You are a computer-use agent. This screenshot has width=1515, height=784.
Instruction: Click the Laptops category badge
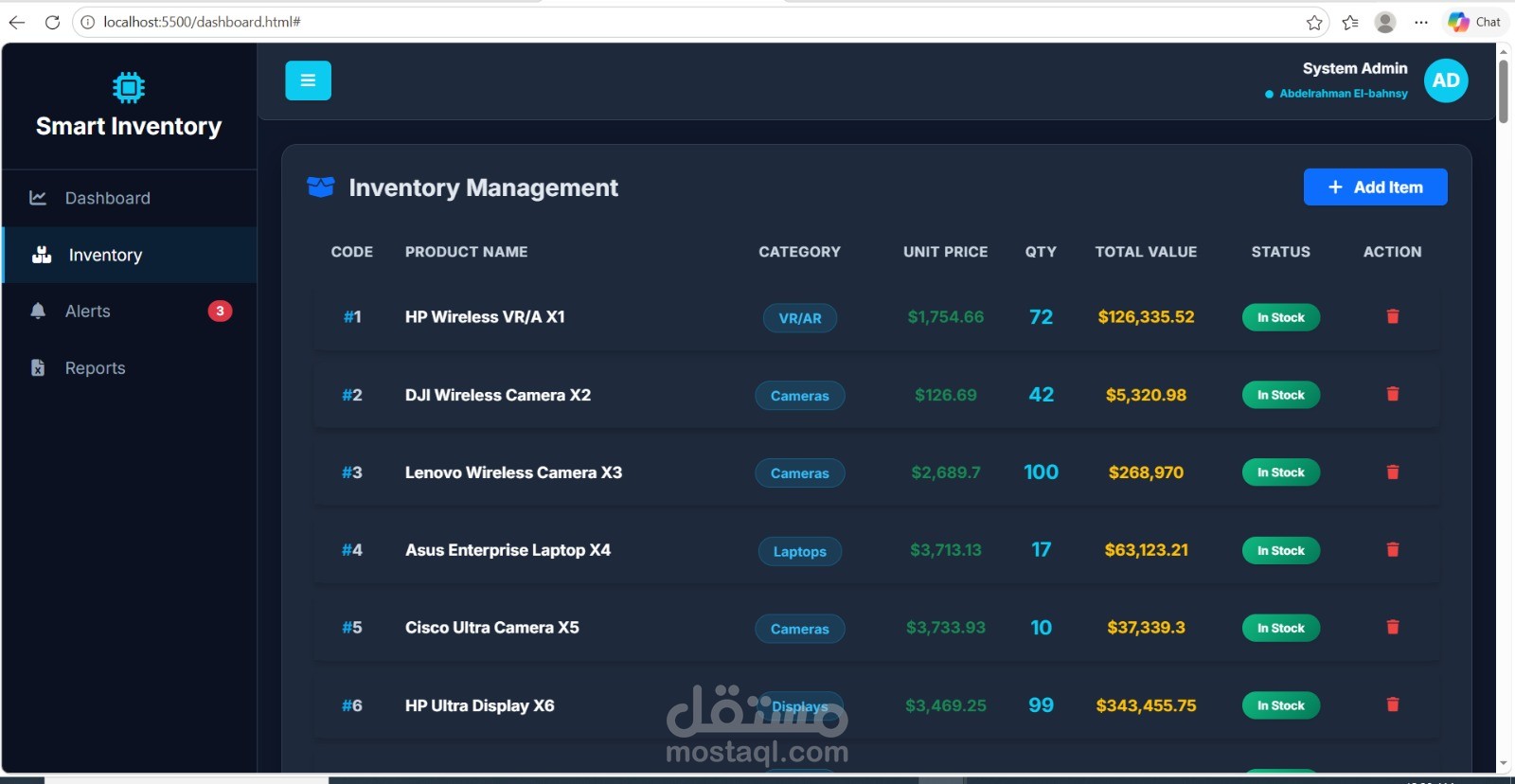(800, 551)
